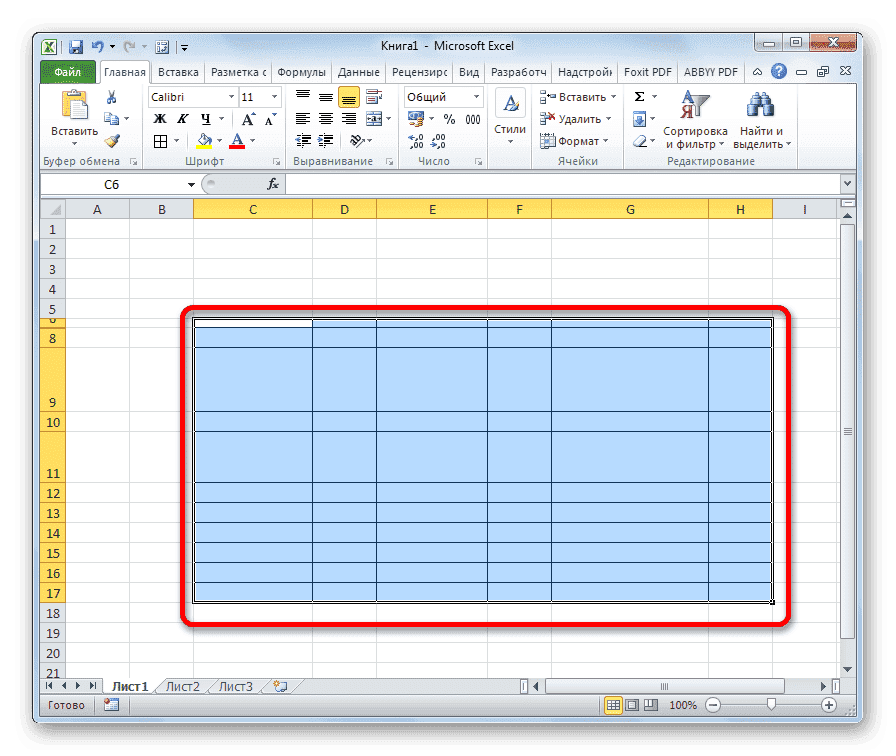Image resolution: width=896 pixels, height=756 pixels.
Task: Switch to the Вставка ribbon tab
Action: click(x=177, y=71)
